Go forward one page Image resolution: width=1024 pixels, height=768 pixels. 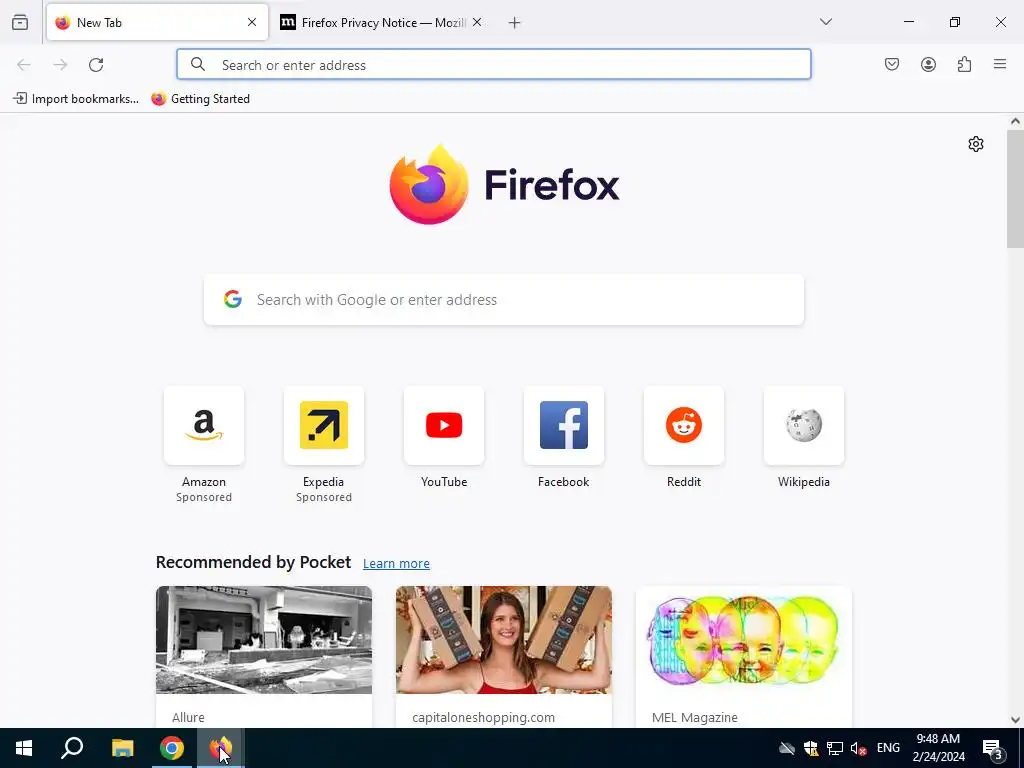coord(60,65)
